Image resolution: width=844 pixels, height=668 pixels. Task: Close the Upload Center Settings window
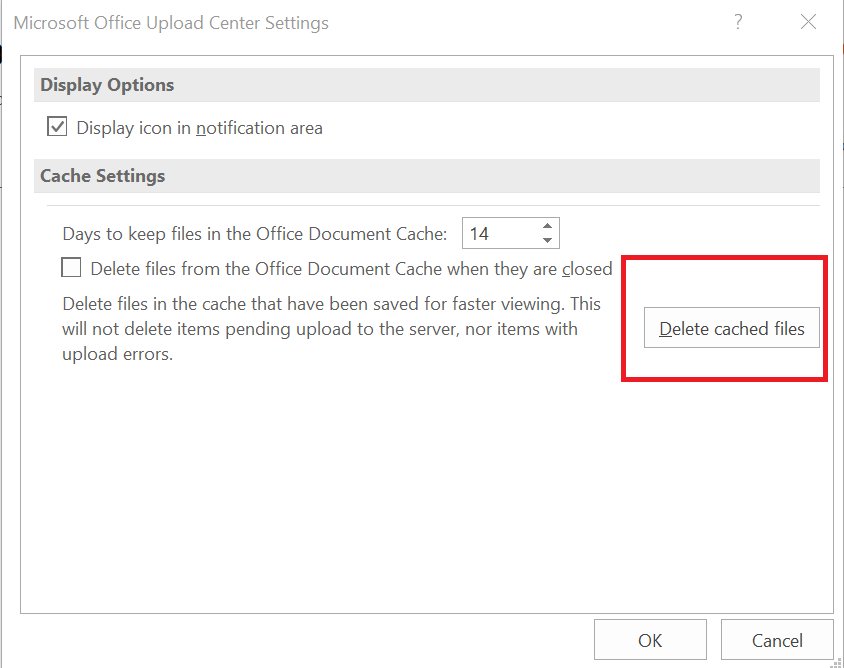click(x=808, y=22)
